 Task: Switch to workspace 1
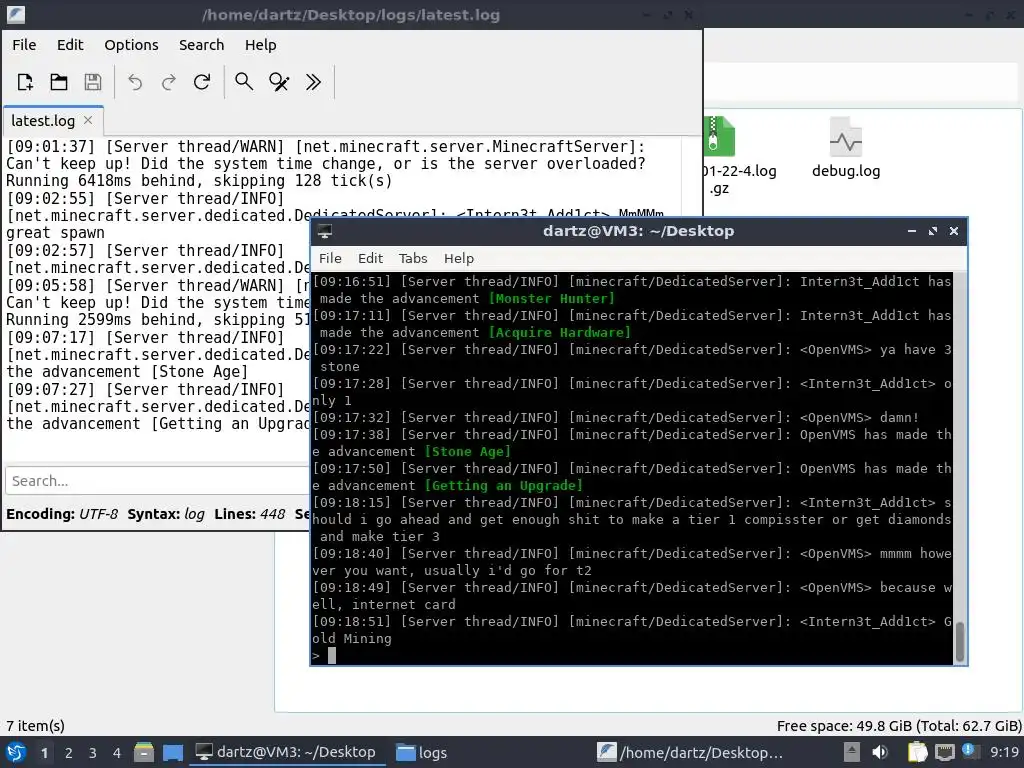(44, 753)
